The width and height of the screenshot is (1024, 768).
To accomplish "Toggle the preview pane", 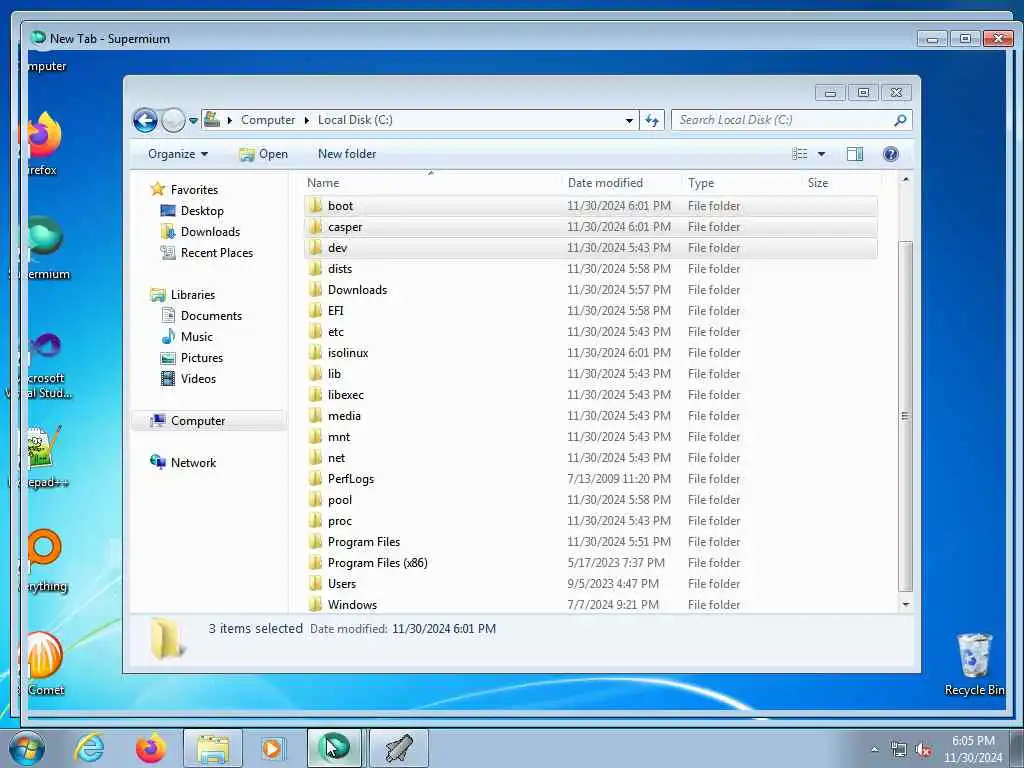I will (855, 154).
